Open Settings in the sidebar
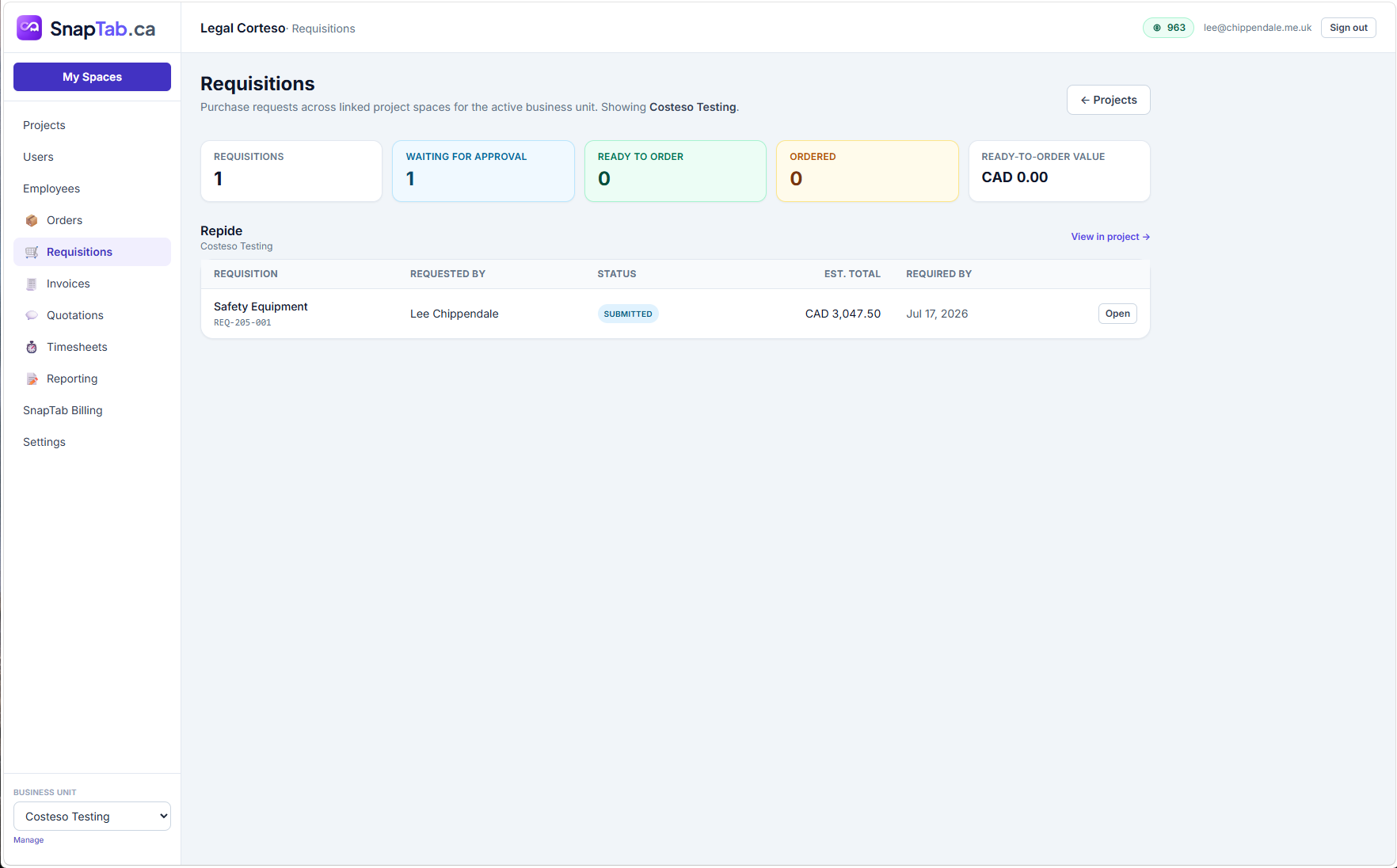1397x868 pixels. point(44,442)
